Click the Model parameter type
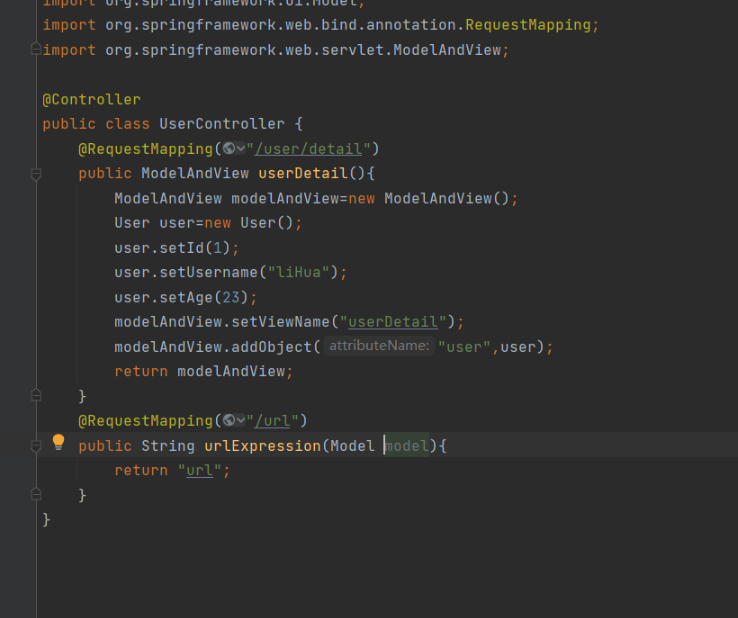The height and width of the screenshot is (618, 738). 353,446
